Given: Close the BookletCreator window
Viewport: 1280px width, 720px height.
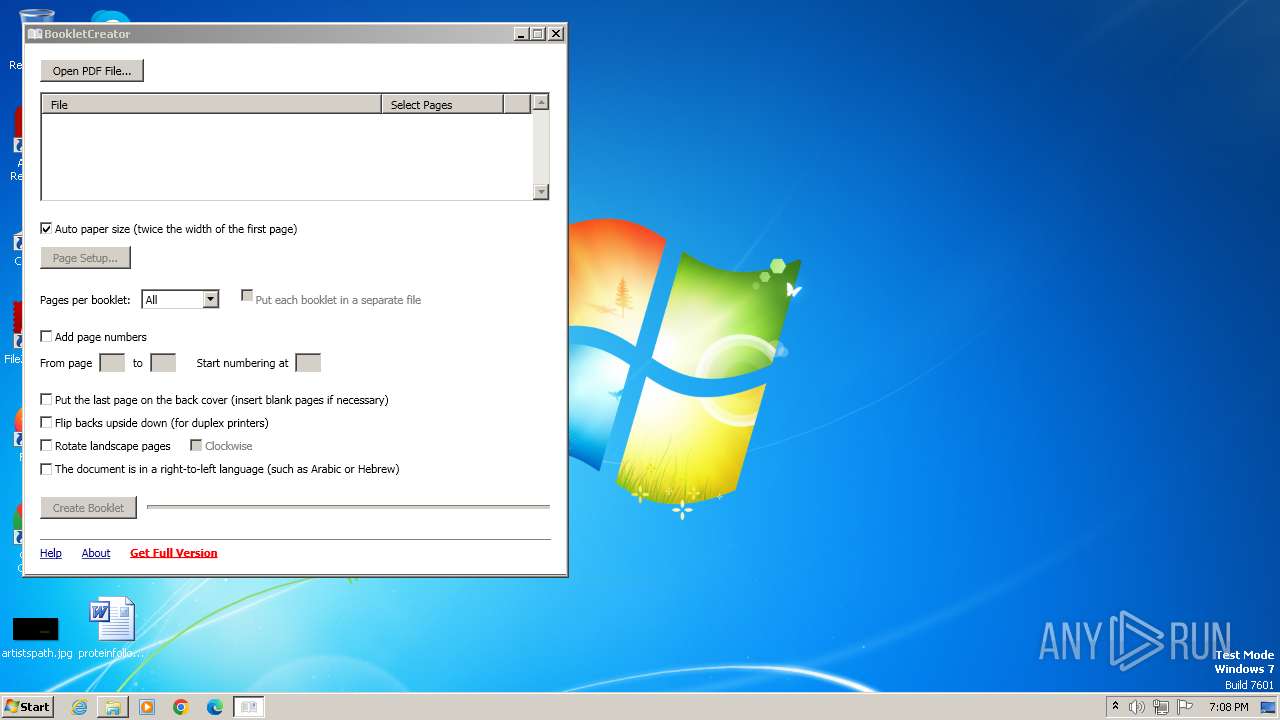Looking at the screenshot, I should tap(556, 34).
